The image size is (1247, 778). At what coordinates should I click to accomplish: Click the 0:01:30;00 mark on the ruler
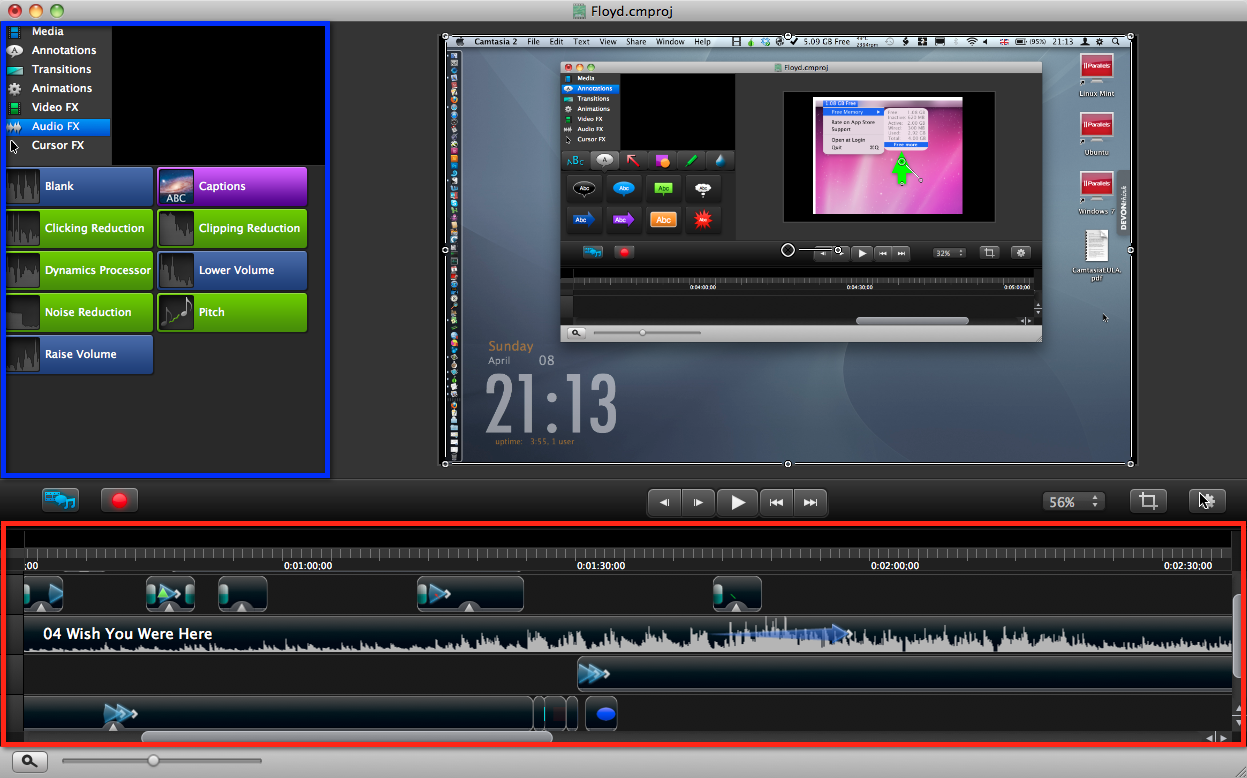(601, 565)
